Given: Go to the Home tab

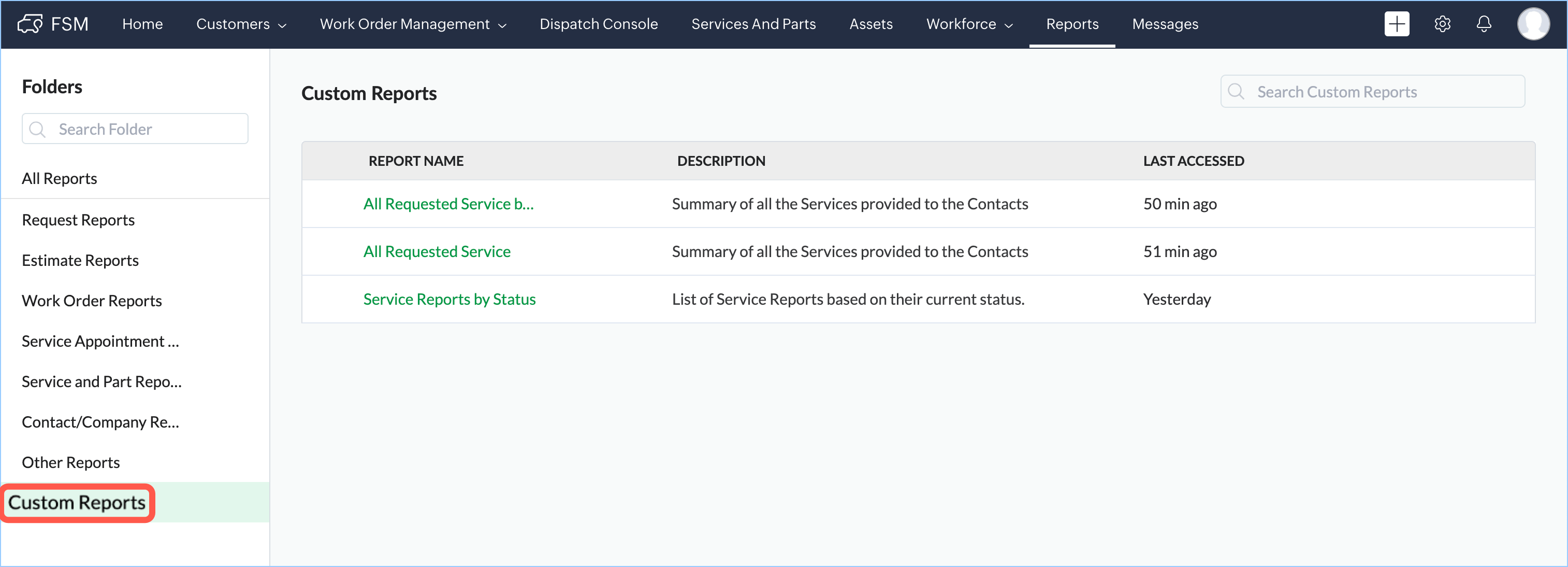Looking at the screenshot, I should click(x=142, y=24).
